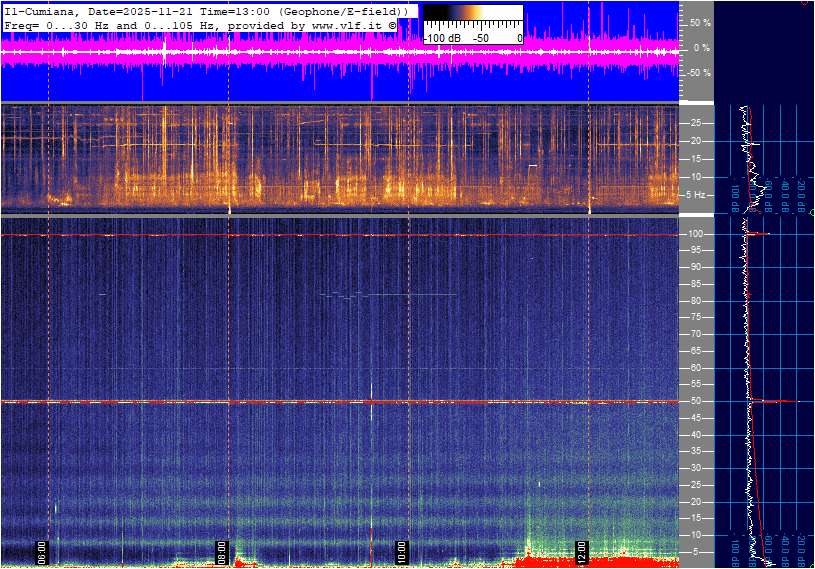Click the -100 dB label on color legend
Screen dimensions: 815x569
coord(441,38)
